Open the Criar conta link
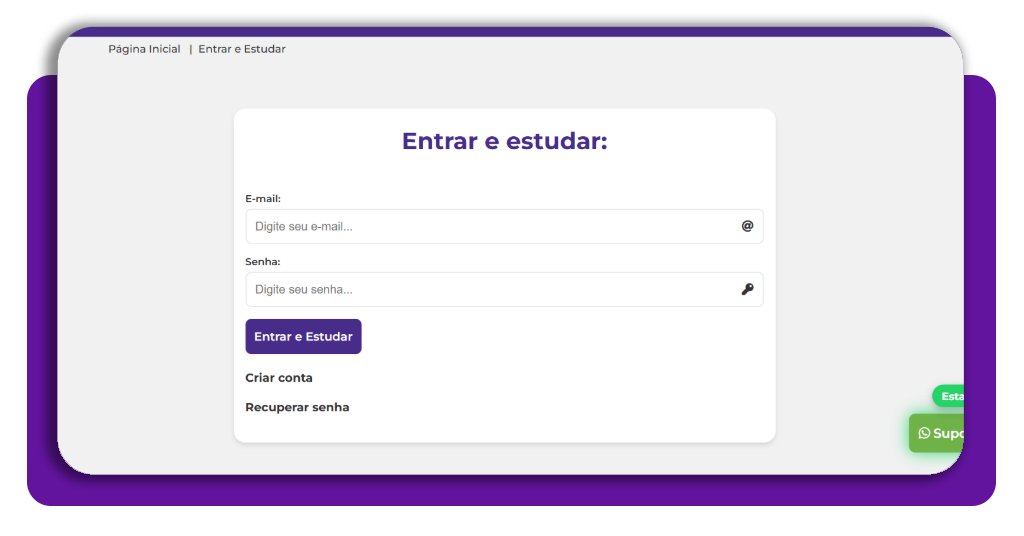The width and height of the screenshot is (1024, 536). [279, 378]
